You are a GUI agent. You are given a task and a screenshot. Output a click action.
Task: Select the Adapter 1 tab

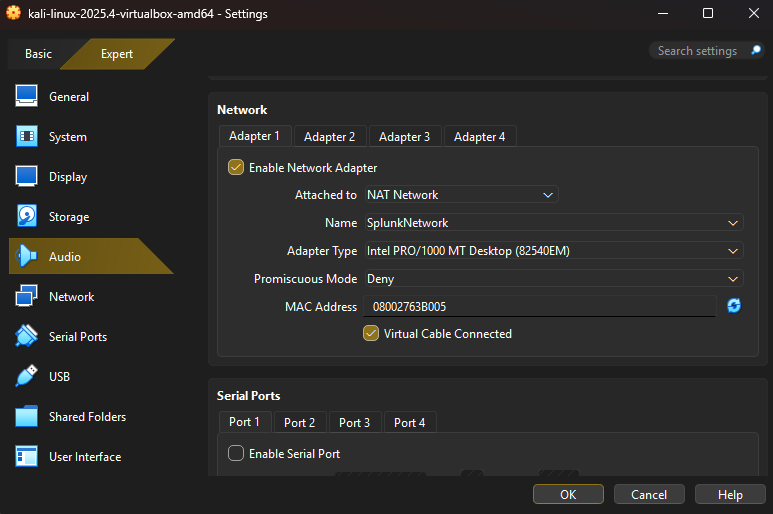click(x=254, y=136)
